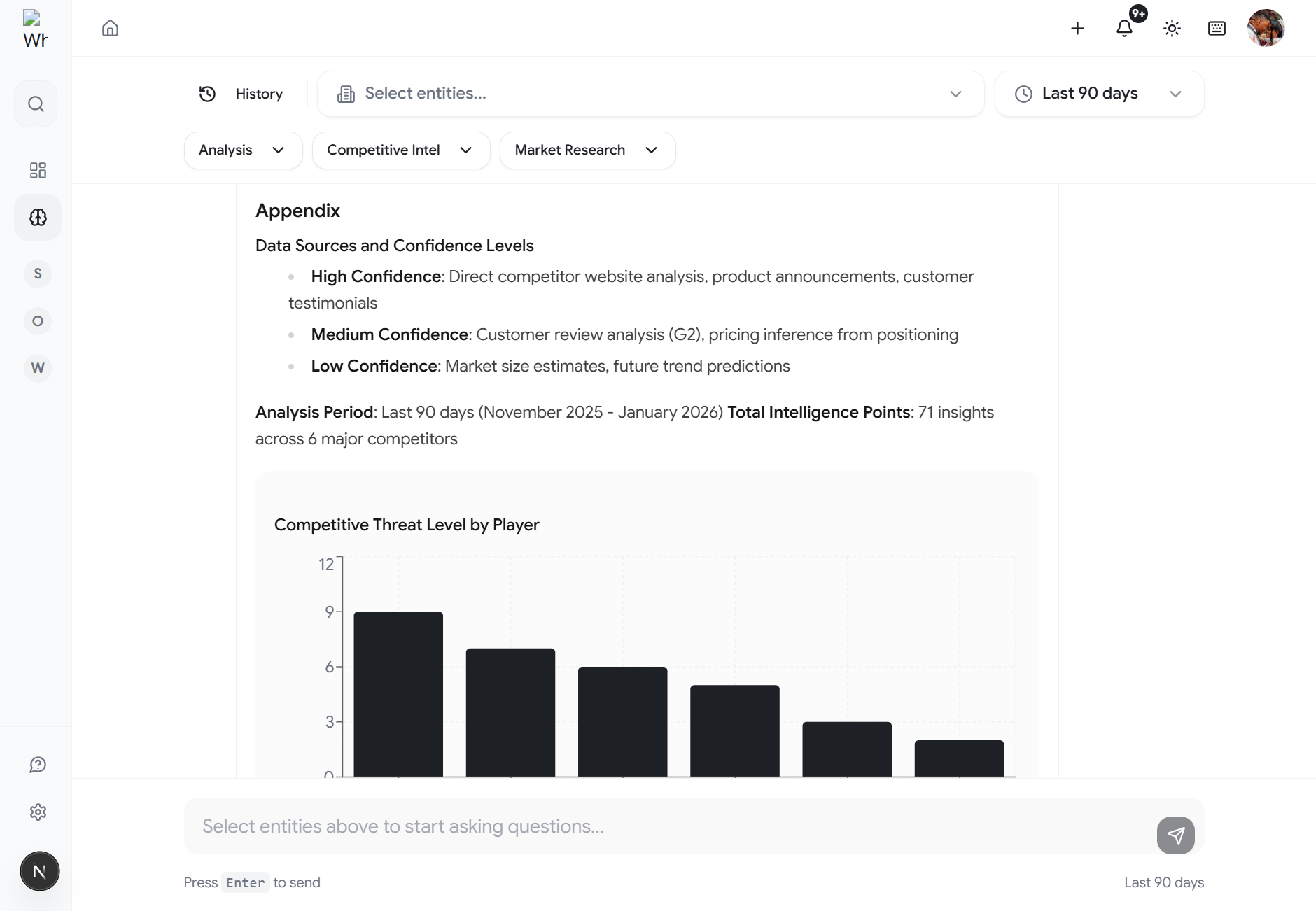Open the user profile avatar
The height and width of the screenshot is (911, 1316).
pyautogui.click(x=1266, y=28)
